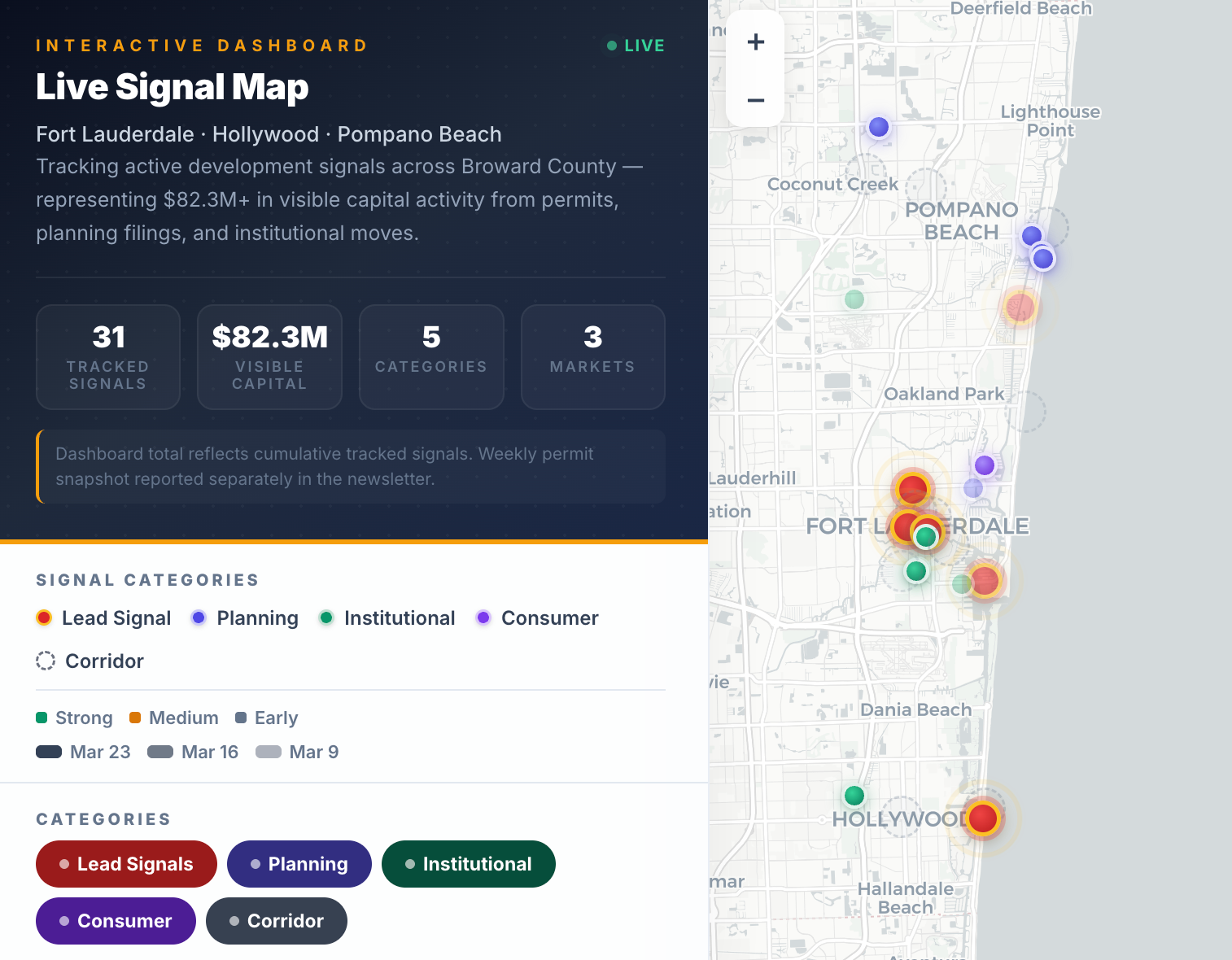Select the faded green marker below Coconut Creek
Screen dimensions: 1232x960
854,299
